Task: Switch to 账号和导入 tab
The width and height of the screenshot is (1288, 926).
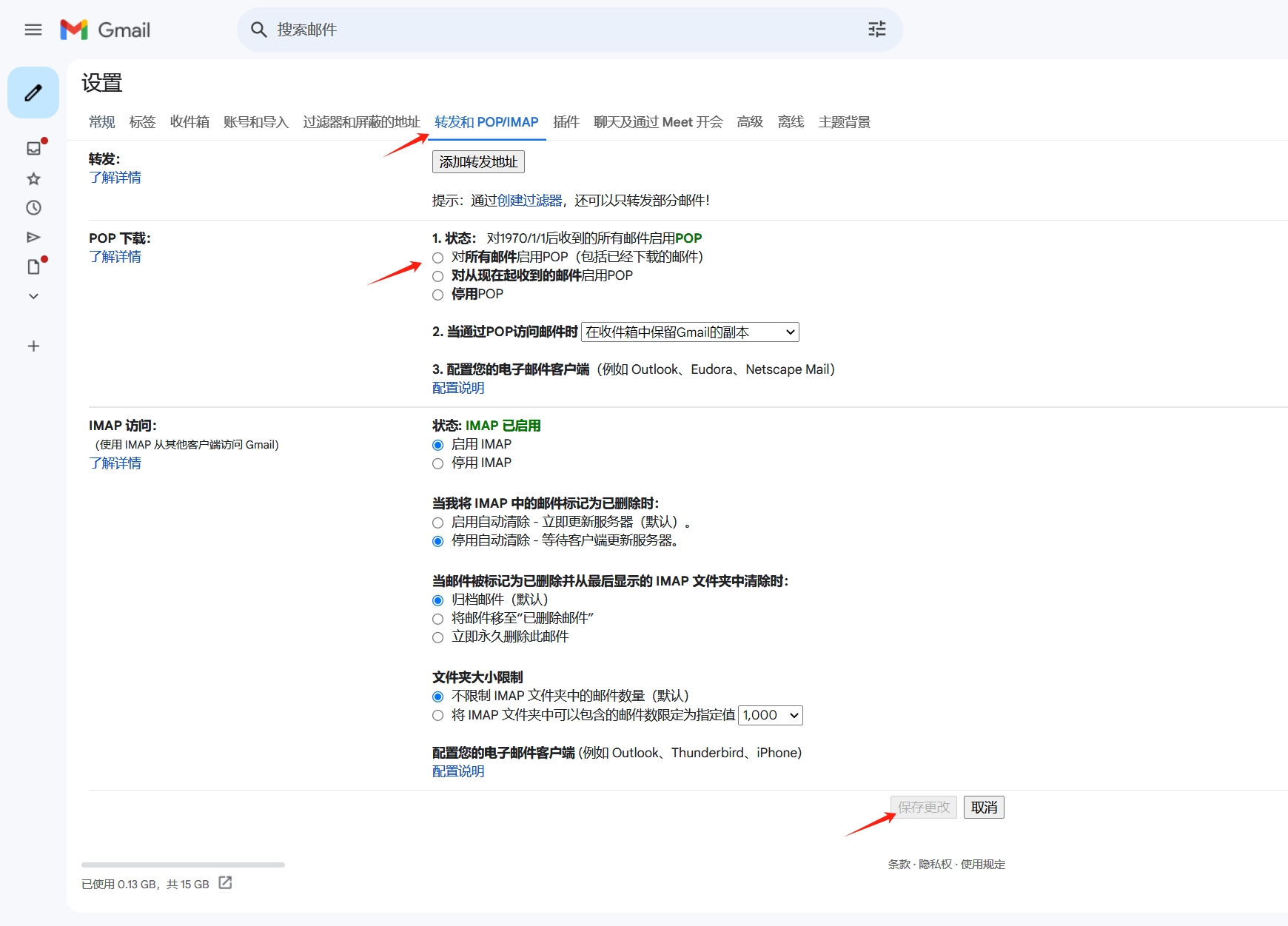Action: click(256, 122)
